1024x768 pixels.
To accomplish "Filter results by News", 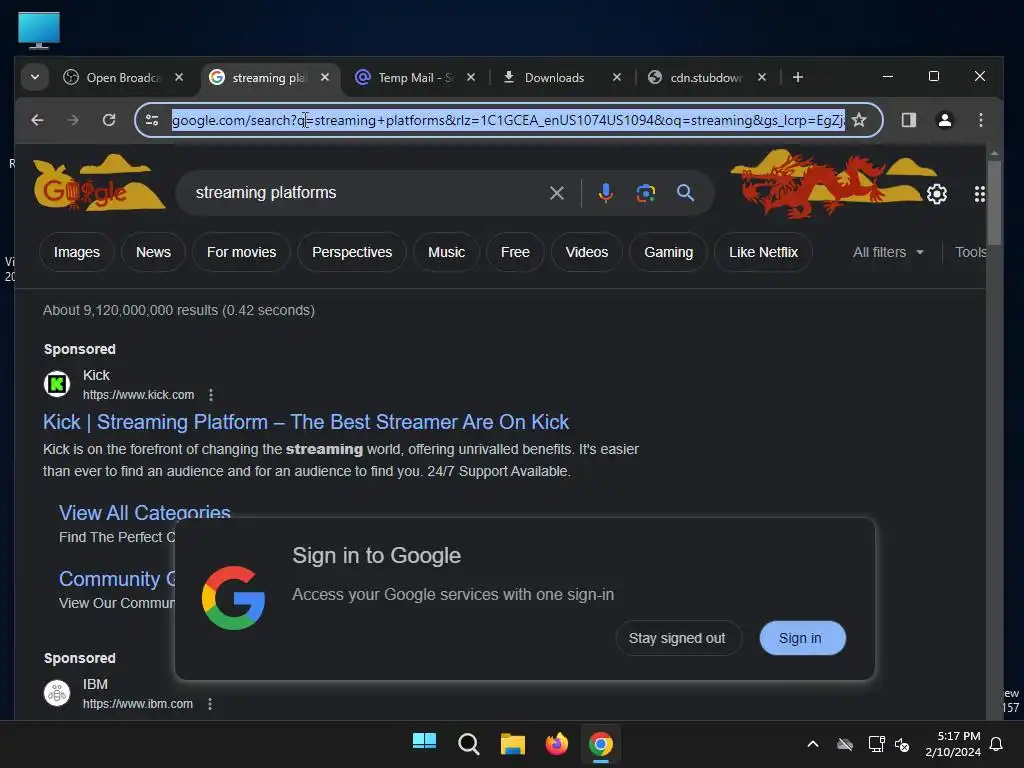I will point(153,252).
